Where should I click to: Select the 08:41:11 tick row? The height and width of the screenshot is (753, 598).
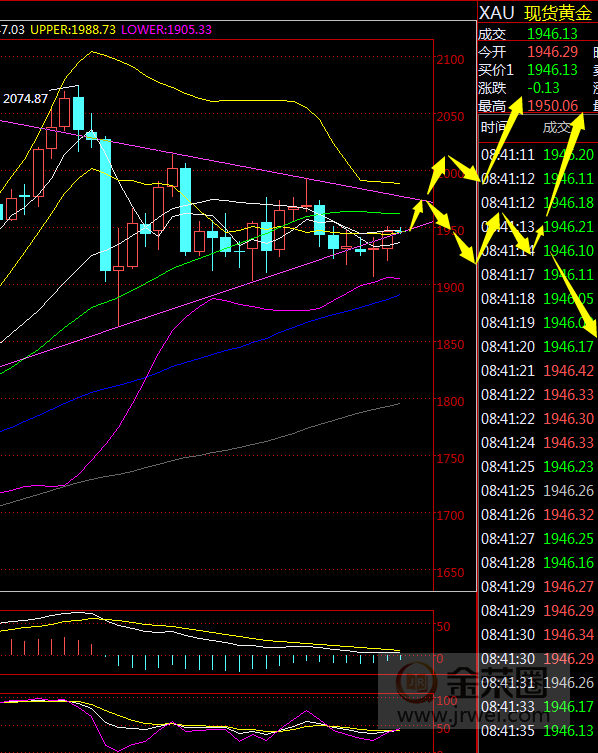pyautogui.click(x=538, y=155)
